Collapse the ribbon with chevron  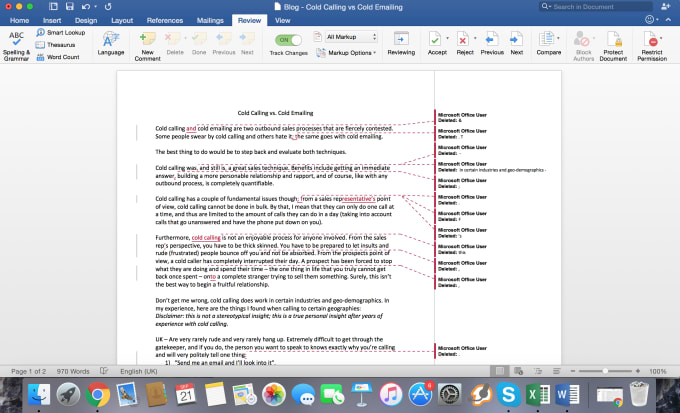click(669, 20)
